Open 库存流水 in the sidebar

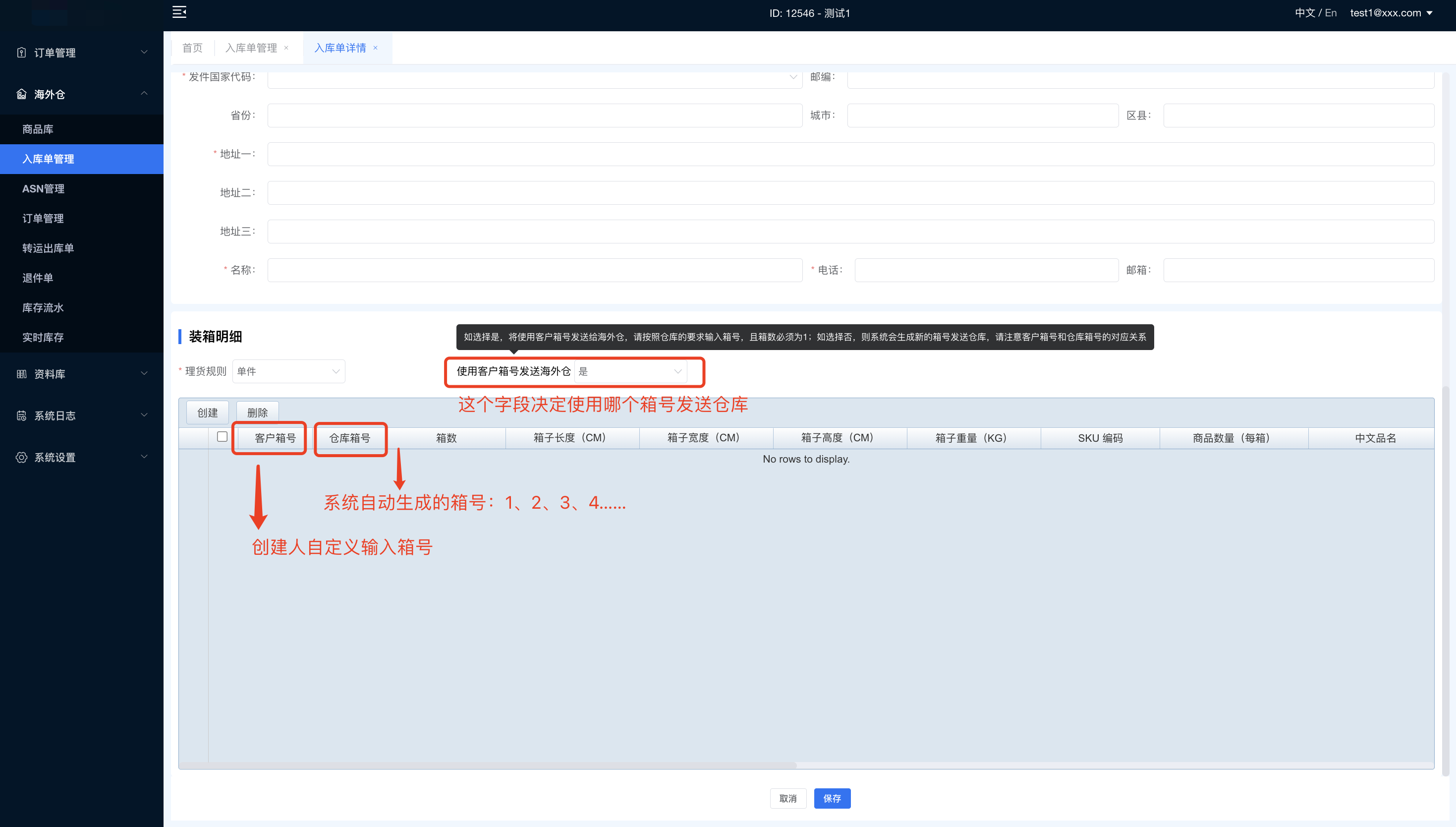[x=82, y=308]
